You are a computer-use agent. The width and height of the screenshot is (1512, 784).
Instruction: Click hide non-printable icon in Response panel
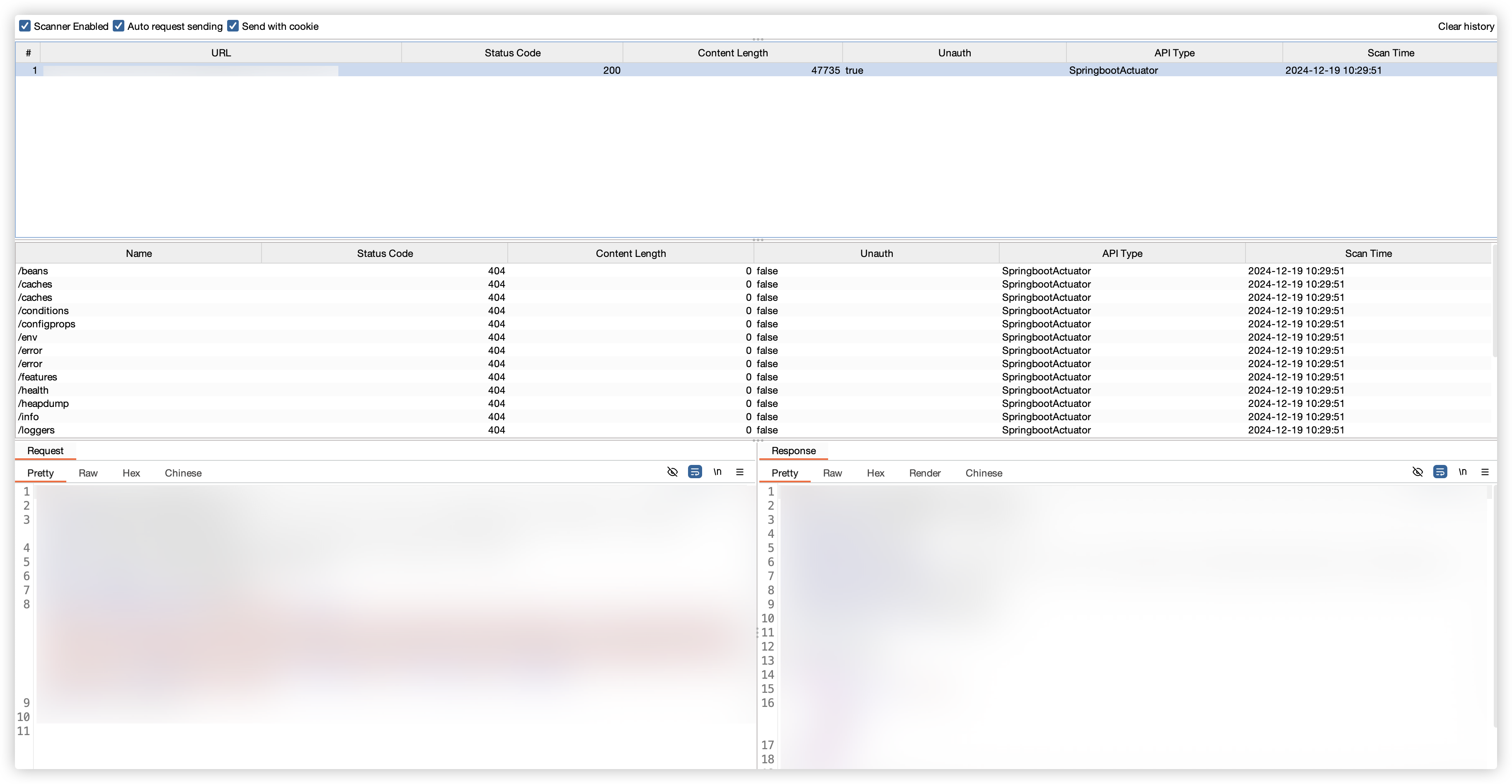pos(1417,472)
